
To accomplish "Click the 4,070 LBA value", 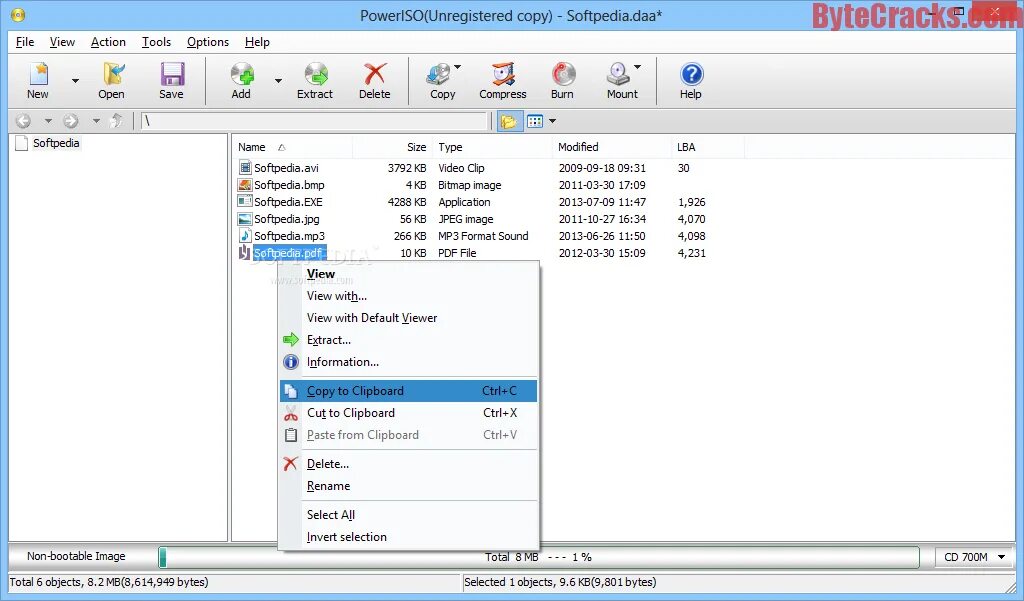I will pos(692,219).
